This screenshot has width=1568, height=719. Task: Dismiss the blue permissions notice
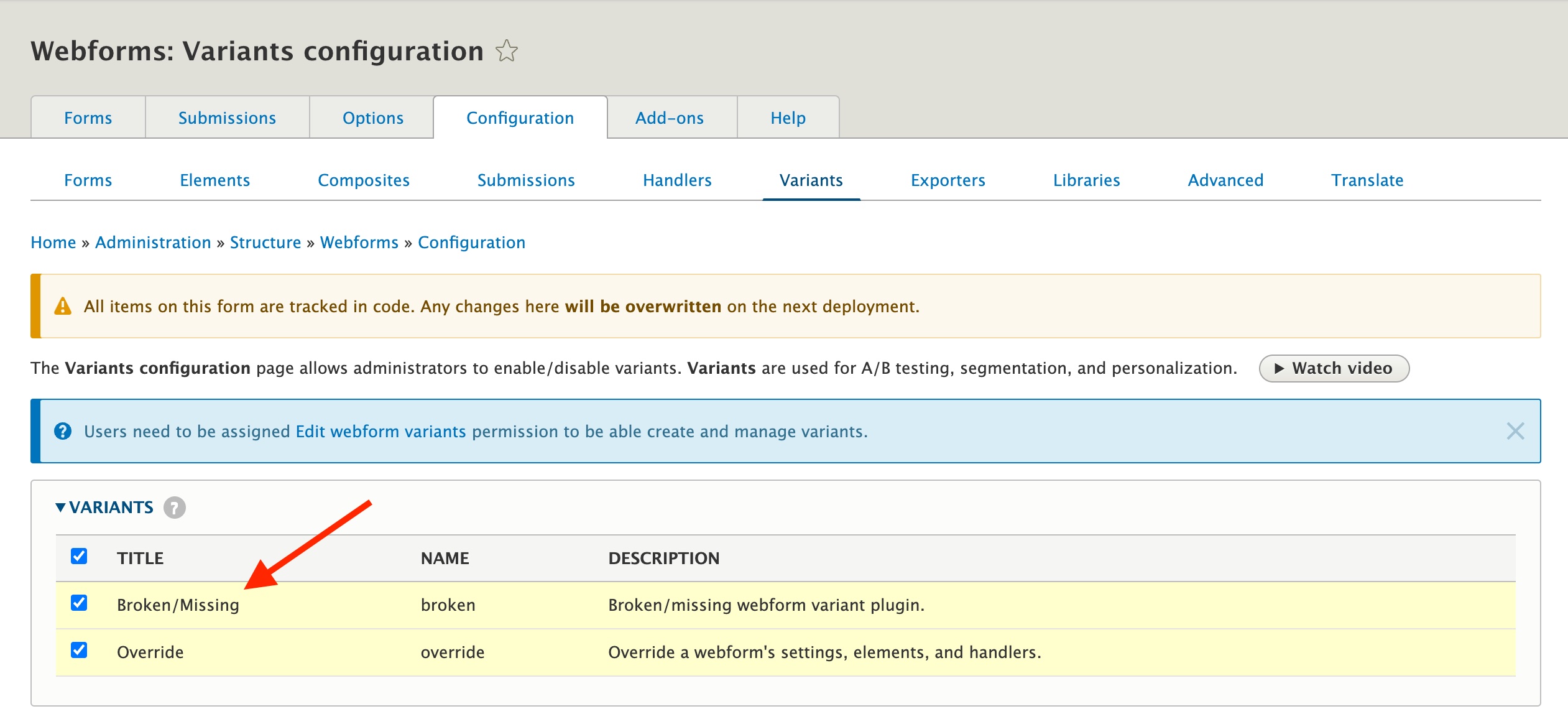[1515, 430]
